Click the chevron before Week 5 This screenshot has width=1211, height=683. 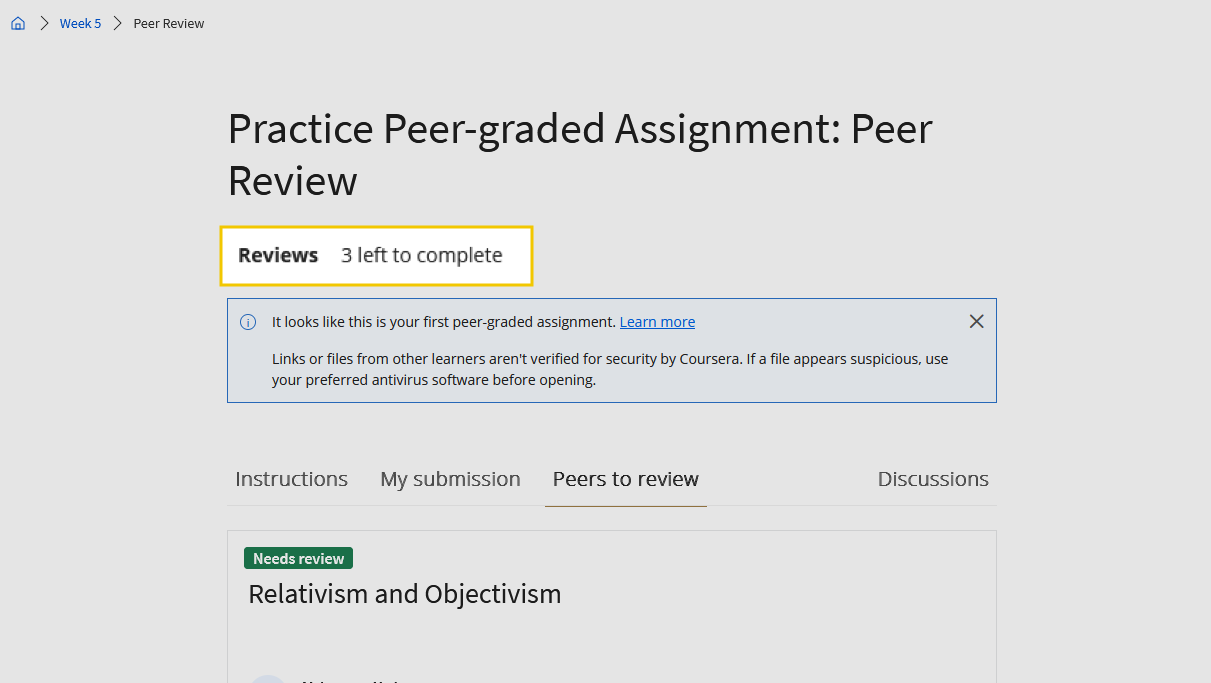[44, 23]
